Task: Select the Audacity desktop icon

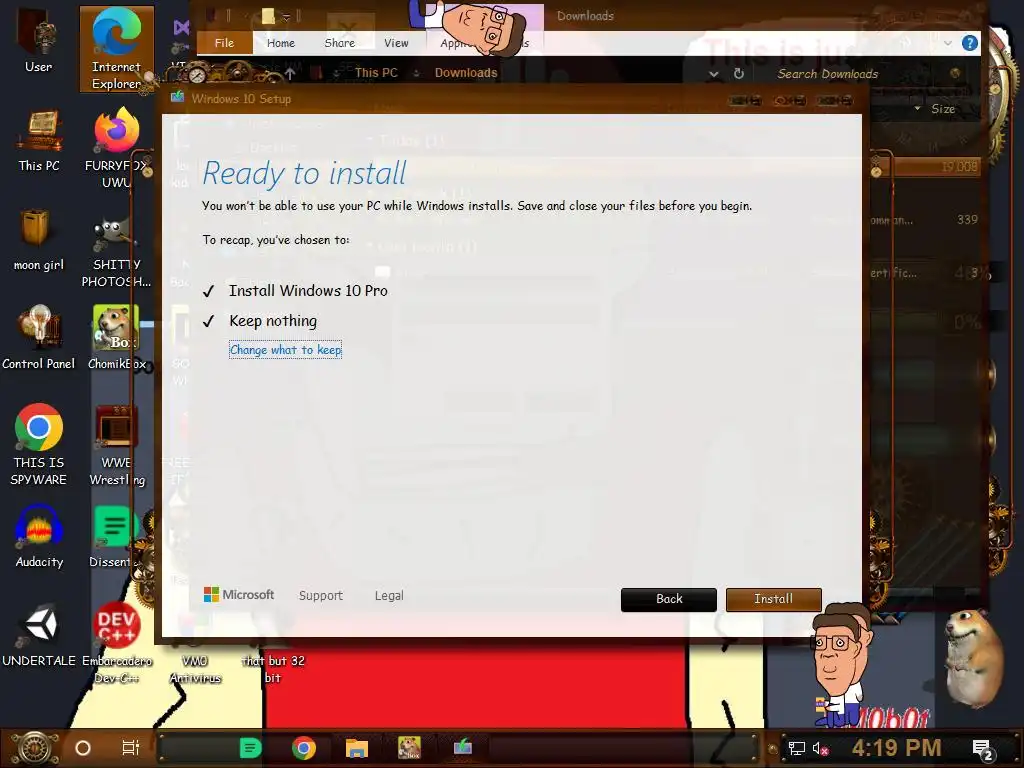Action: click(x=39, y=537)
